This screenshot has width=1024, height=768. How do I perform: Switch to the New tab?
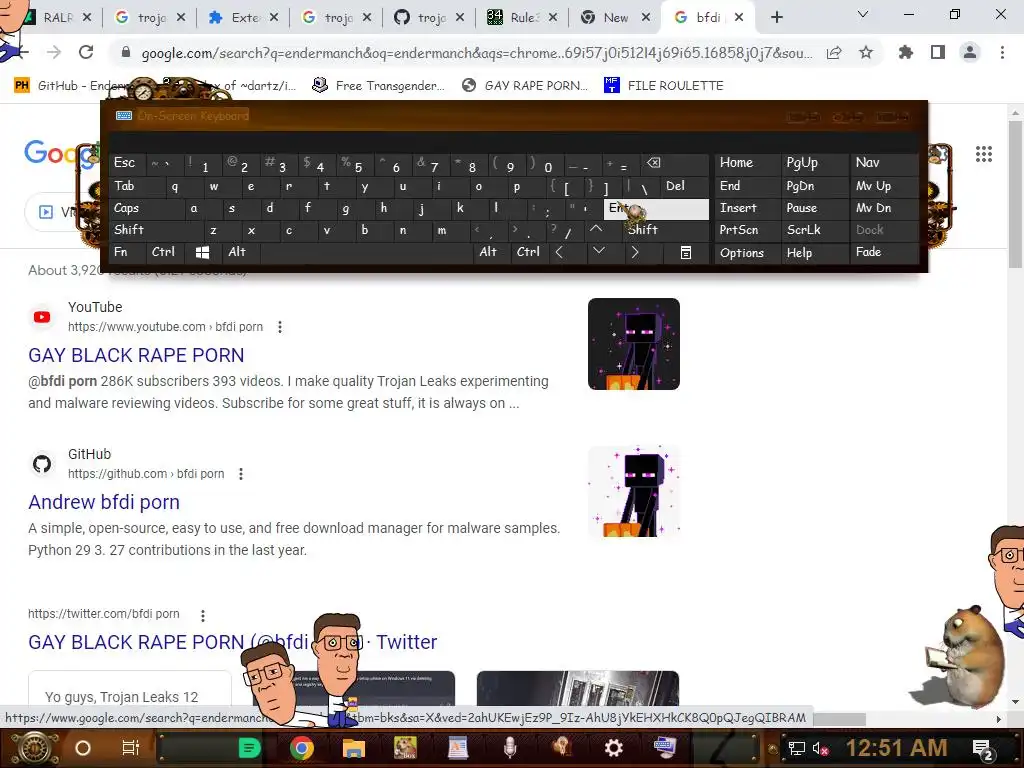pyautogui.click(x=615, y=18)
